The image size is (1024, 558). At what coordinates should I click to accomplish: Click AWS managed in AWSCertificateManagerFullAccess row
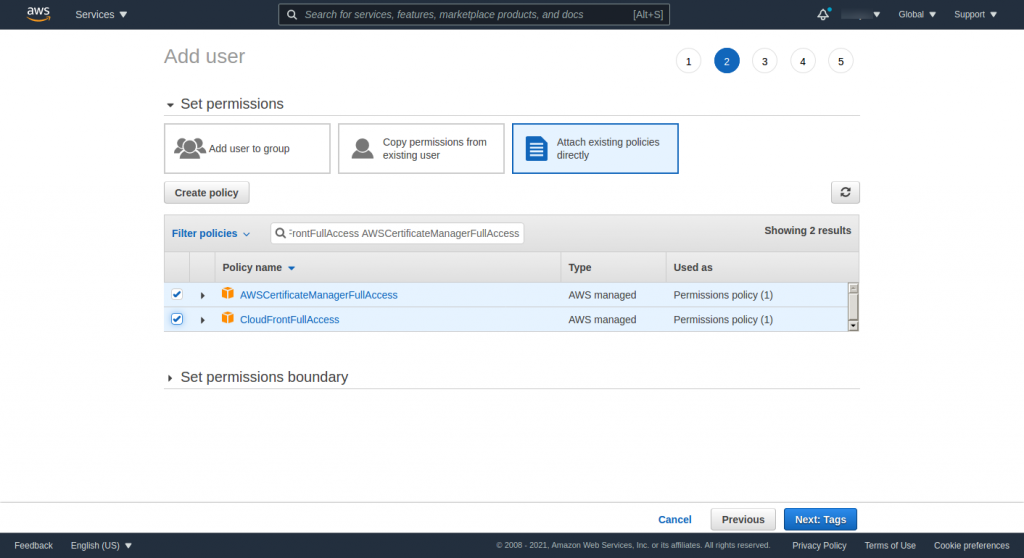coord(602,295)
